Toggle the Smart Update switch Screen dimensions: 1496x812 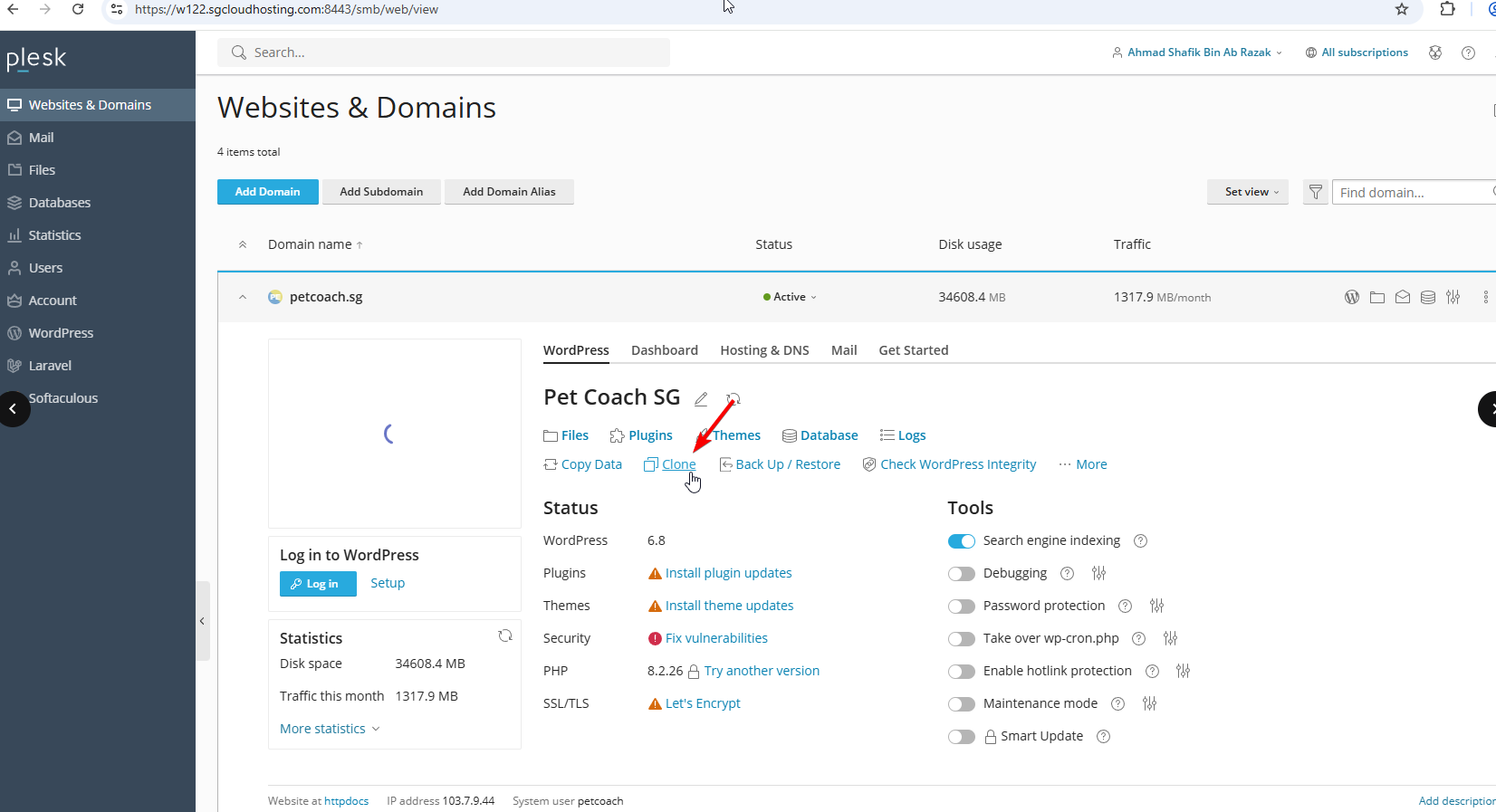961,737
